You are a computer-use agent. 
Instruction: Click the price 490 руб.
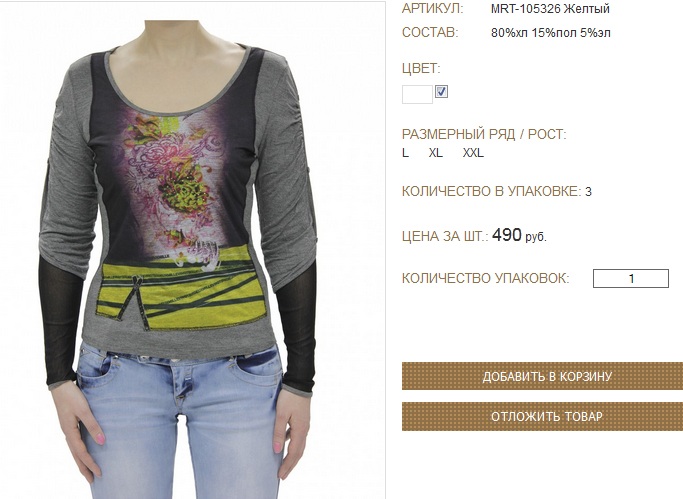[519, 236]
